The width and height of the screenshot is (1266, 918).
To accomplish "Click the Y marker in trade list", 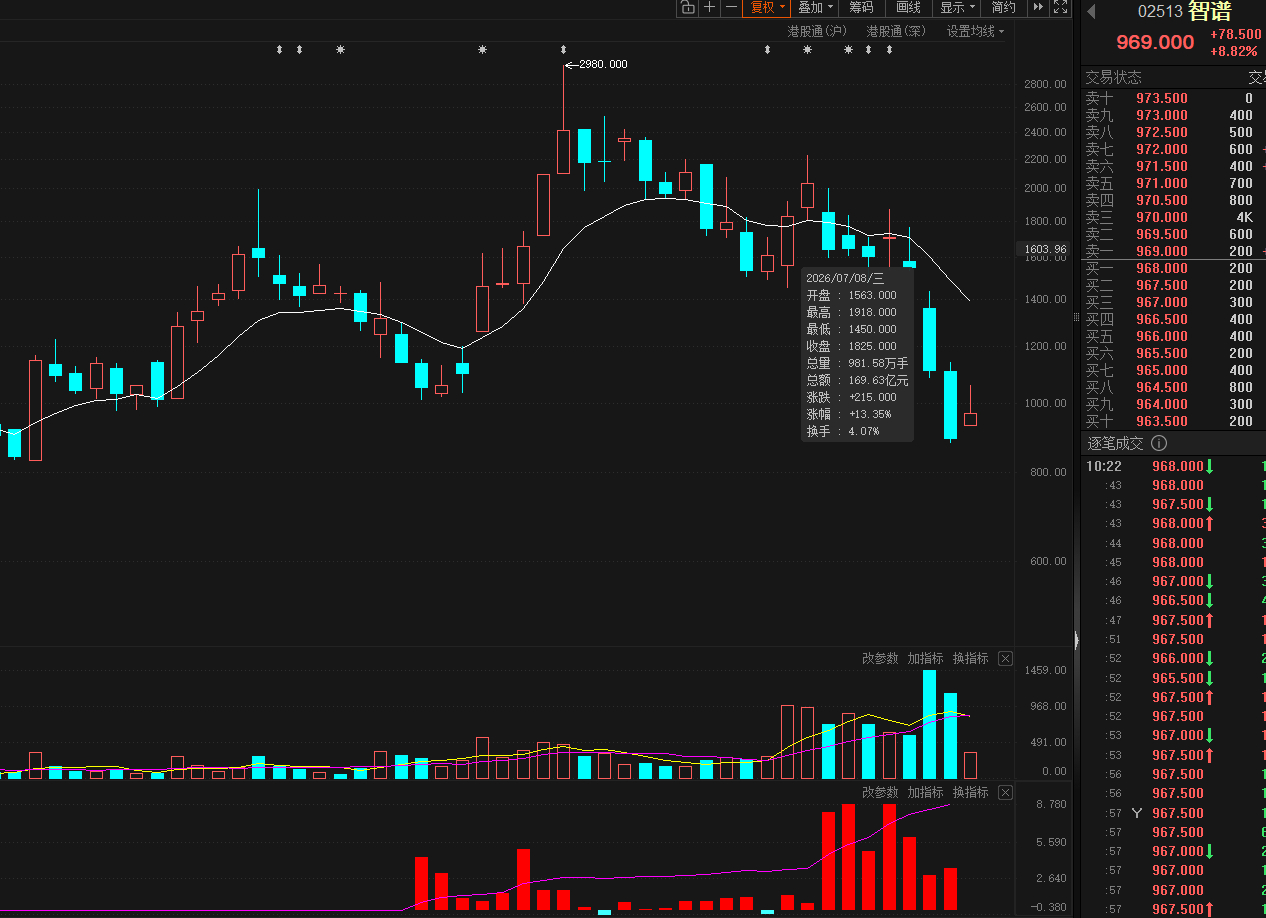I will tap(1136, 813).
